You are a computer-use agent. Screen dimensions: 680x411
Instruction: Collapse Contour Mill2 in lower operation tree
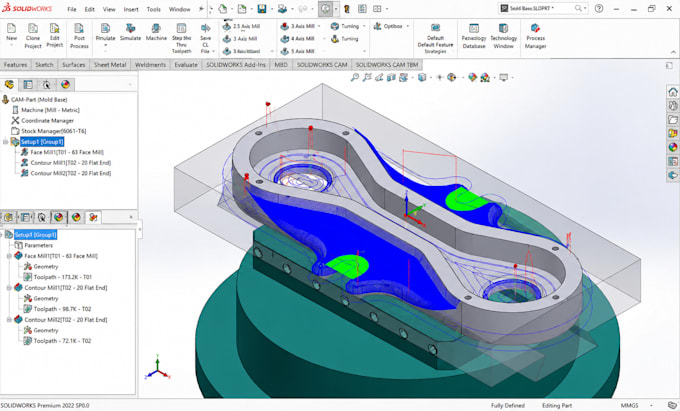point(9,320)
